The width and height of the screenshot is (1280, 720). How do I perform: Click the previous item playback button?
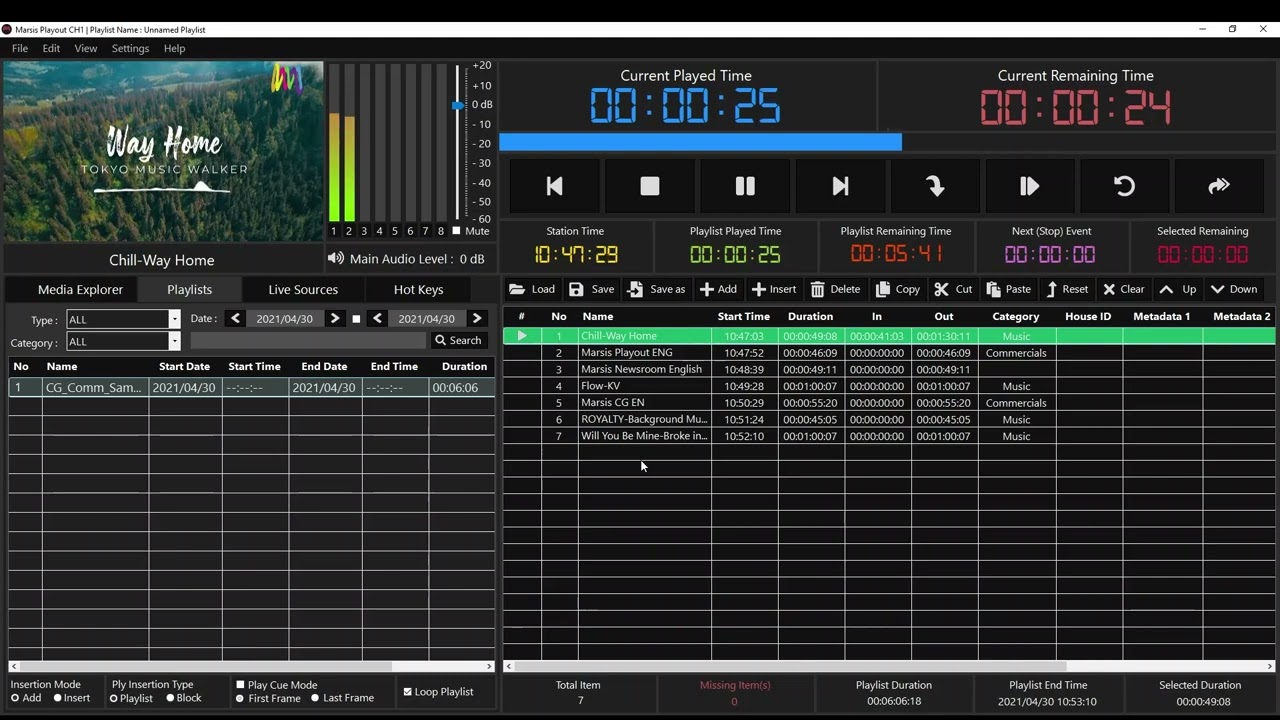pos(554,186)
